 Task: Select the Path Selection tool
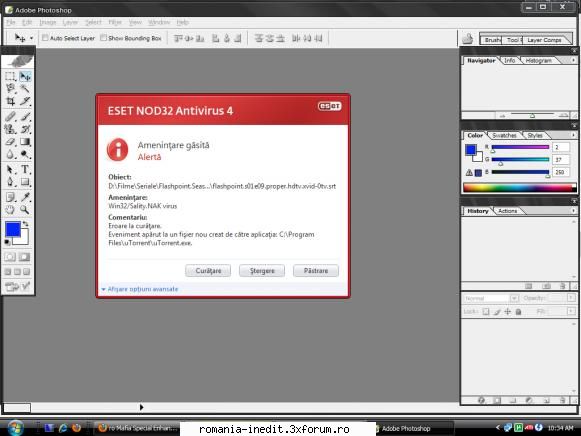10,169
